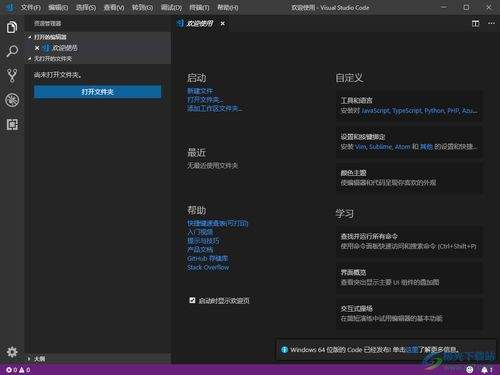The width and height of the screenshot is (500, 375).
Task: Open the 调试(D) menu
Action: [171, 7]
